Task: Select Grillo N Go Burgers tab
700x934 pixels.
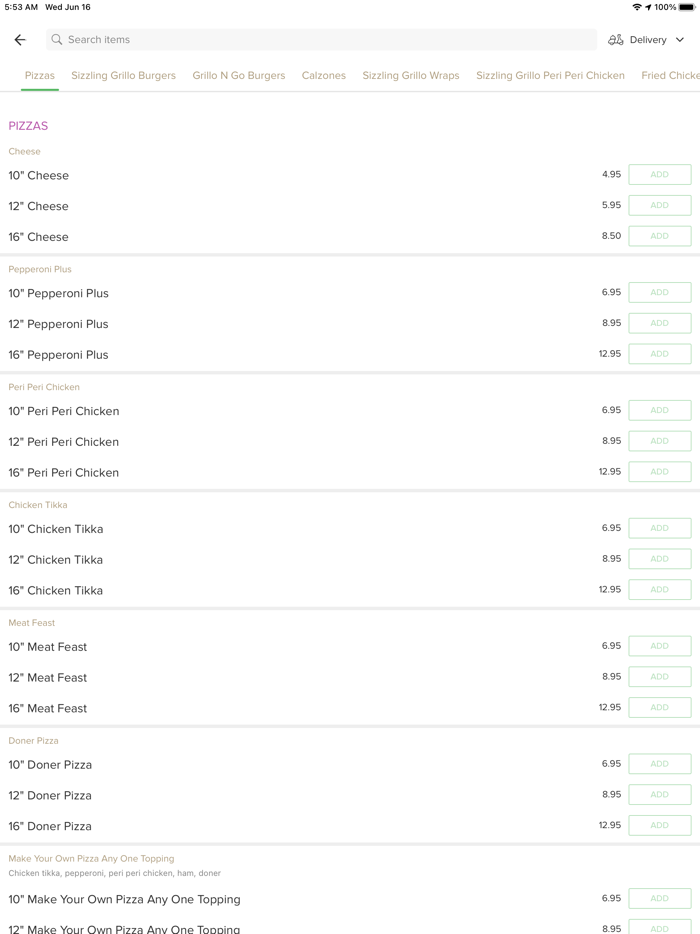Action: pyautogui.click(x=239, y=75)
